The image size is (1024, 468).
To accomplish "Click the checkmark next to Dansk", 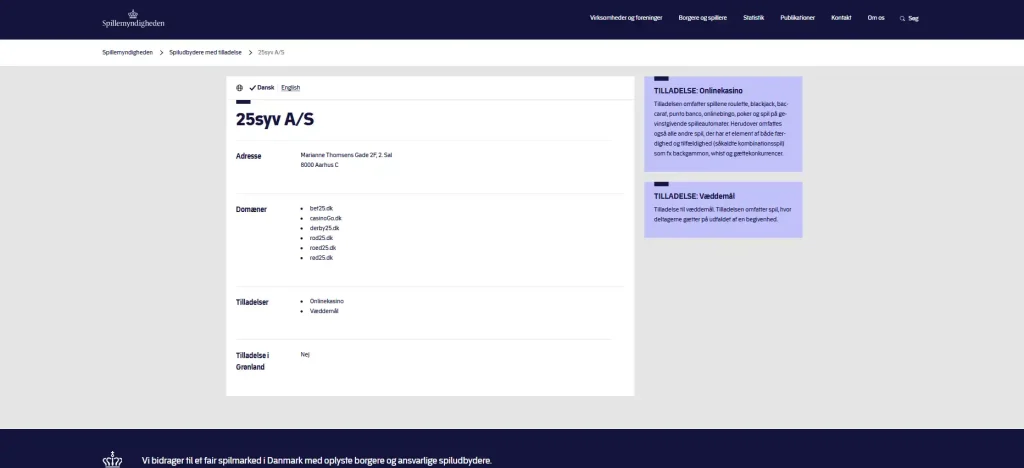I will pyautogui.click(x=252, y=87).
